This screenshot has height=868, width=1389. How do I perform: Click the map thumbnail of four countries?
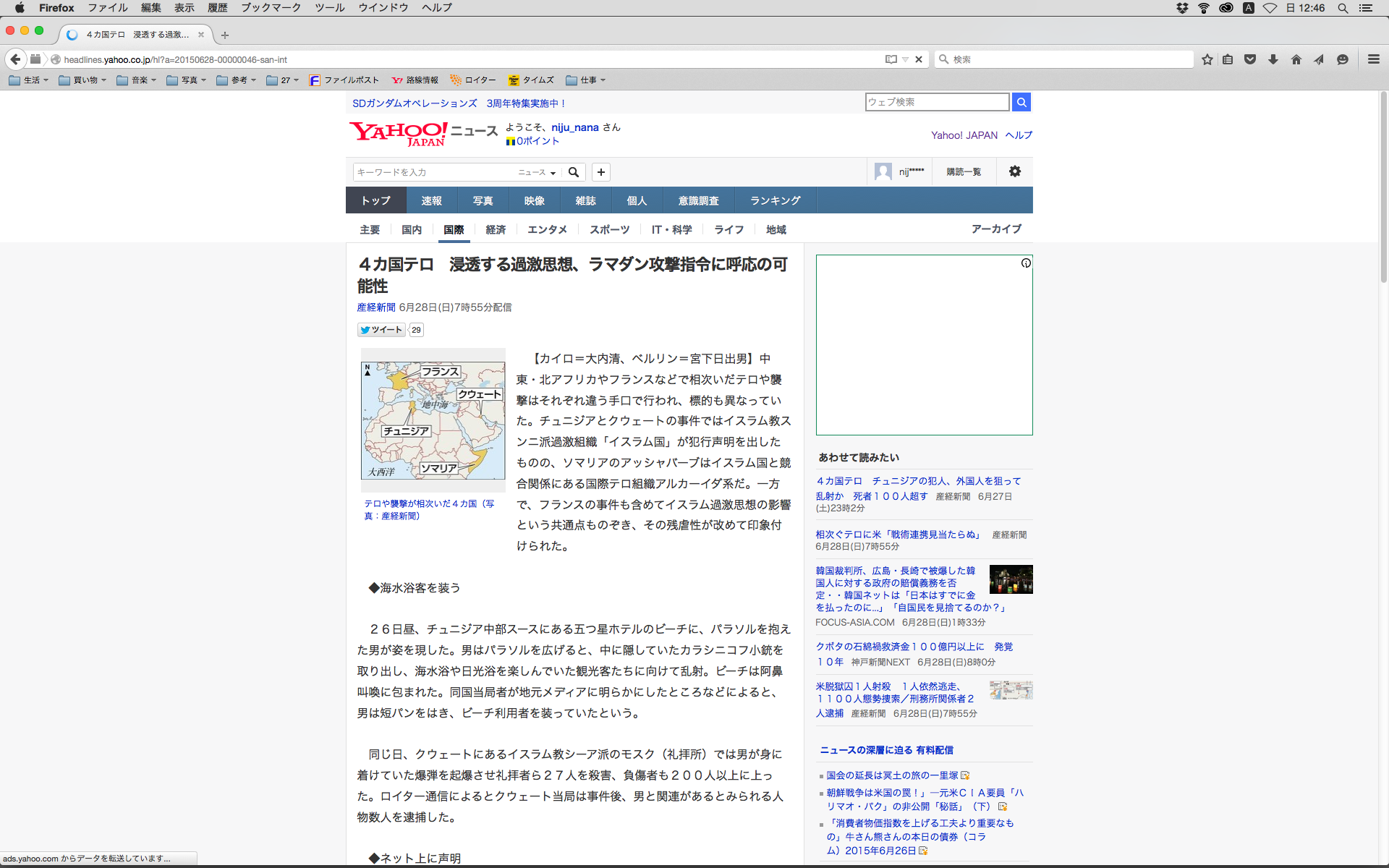pyautogui.click(x=433, y=420)
